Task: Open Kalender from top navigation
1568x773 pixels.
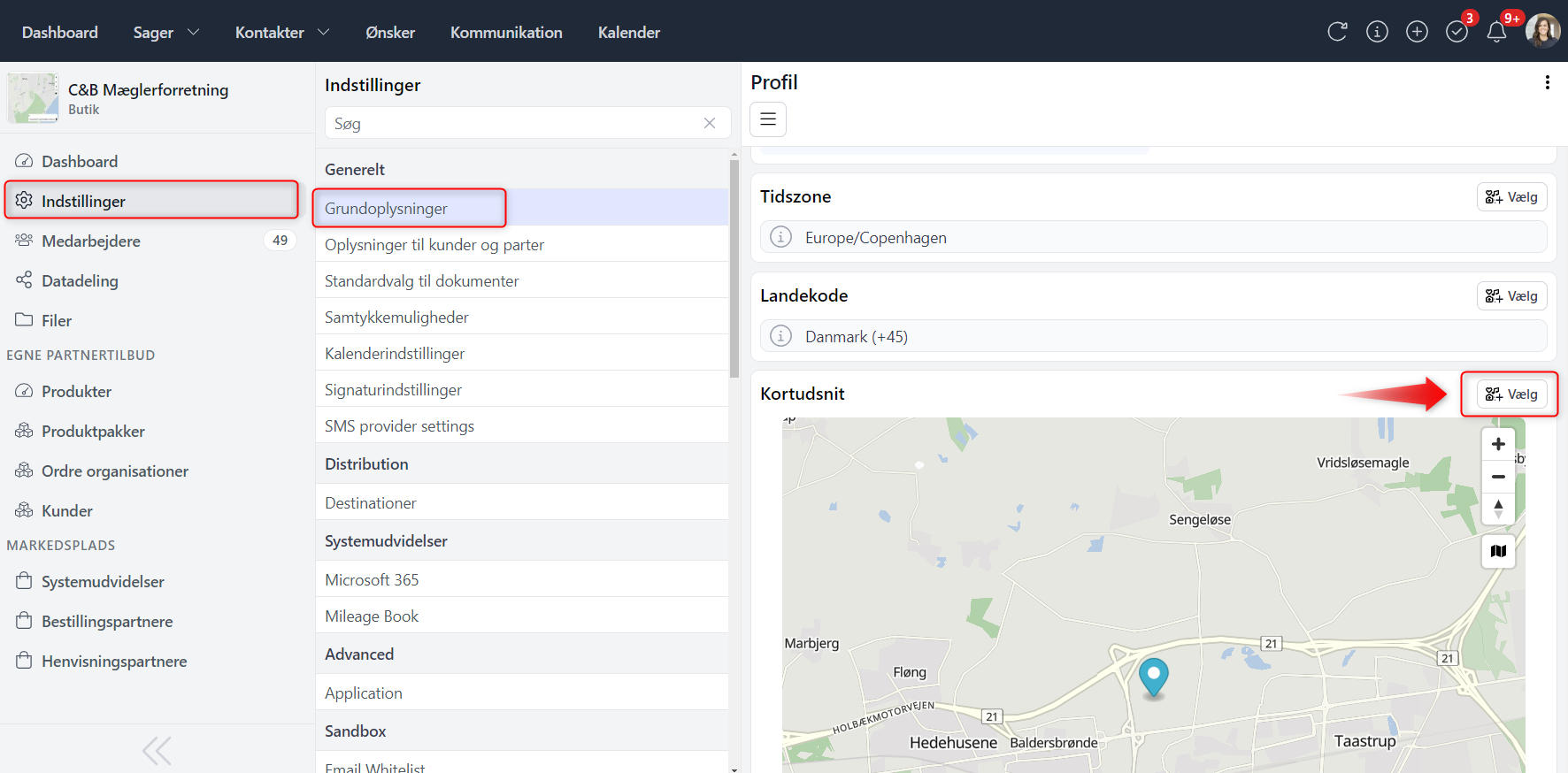Action: [628, 33]
